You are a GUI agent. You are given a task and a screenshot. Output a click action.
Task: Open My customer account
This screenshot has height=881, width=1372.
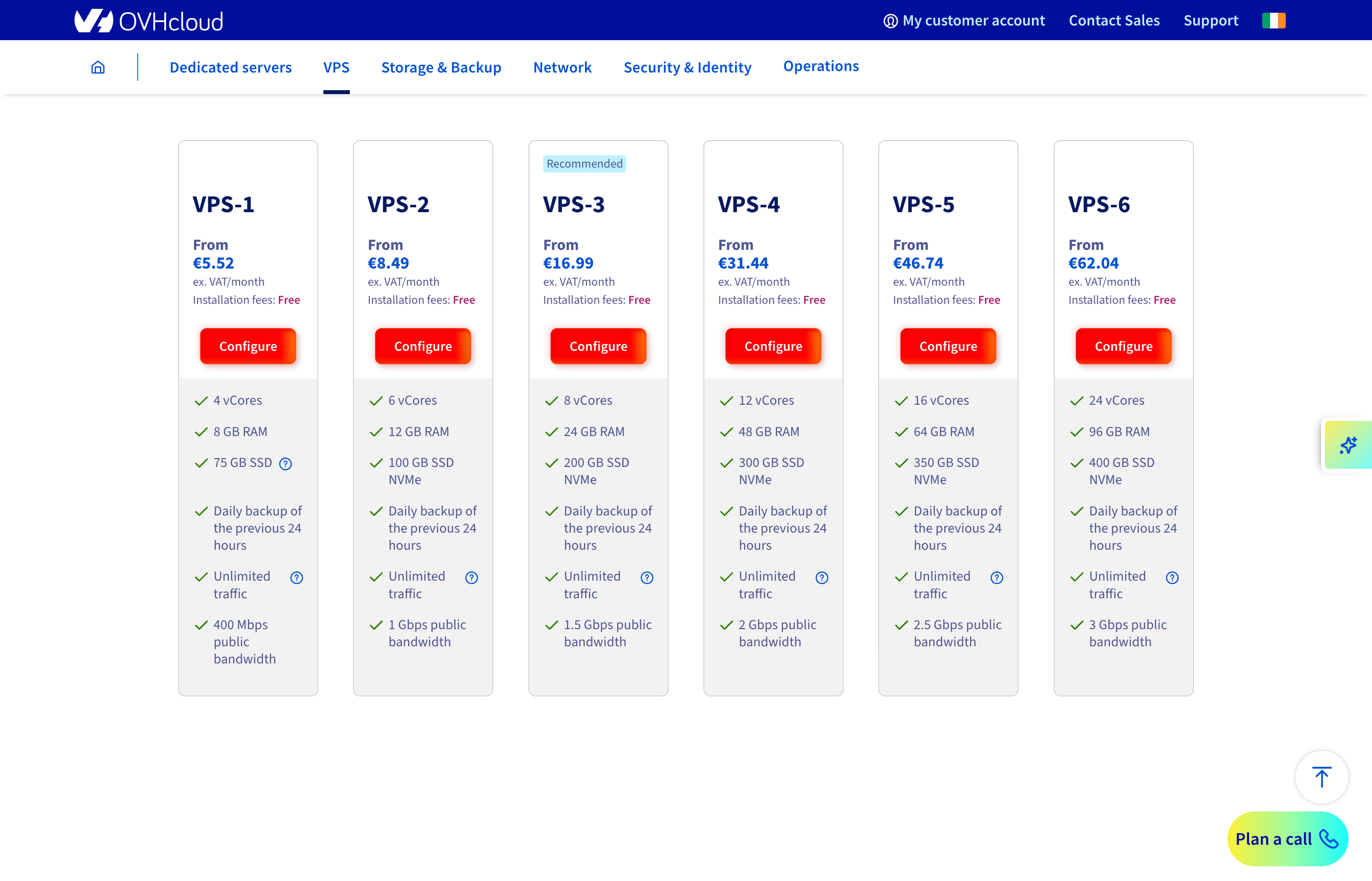coord(964,21)
